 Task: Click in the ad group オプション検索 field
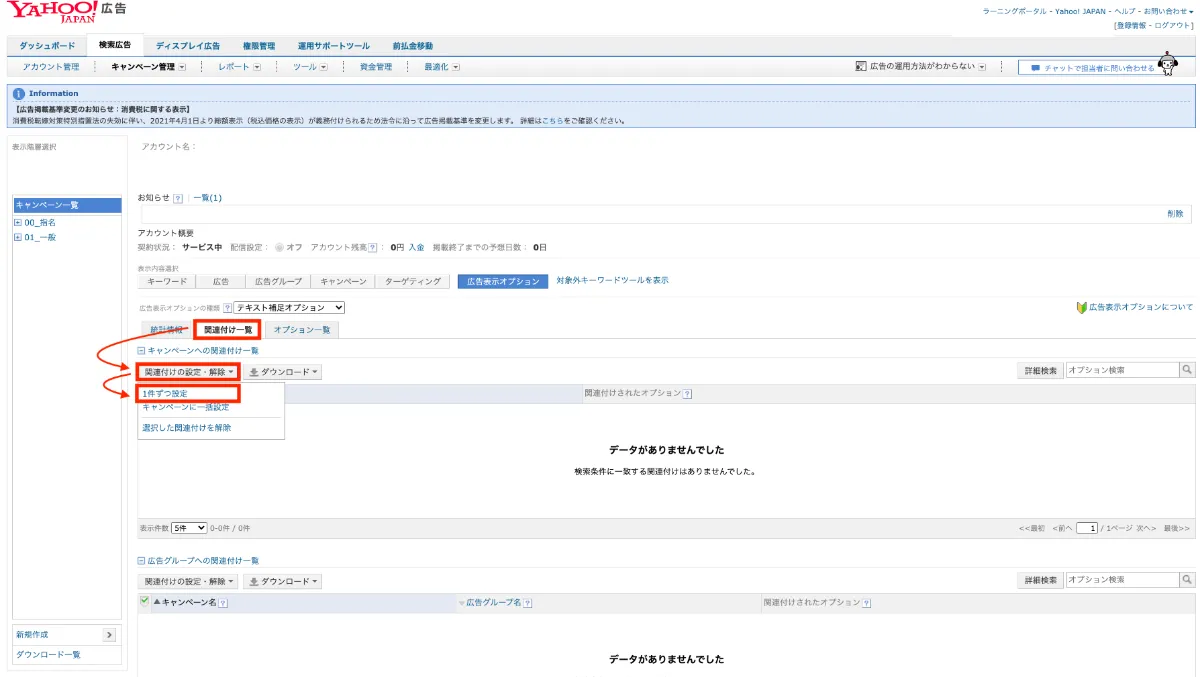click(1122, 580)
